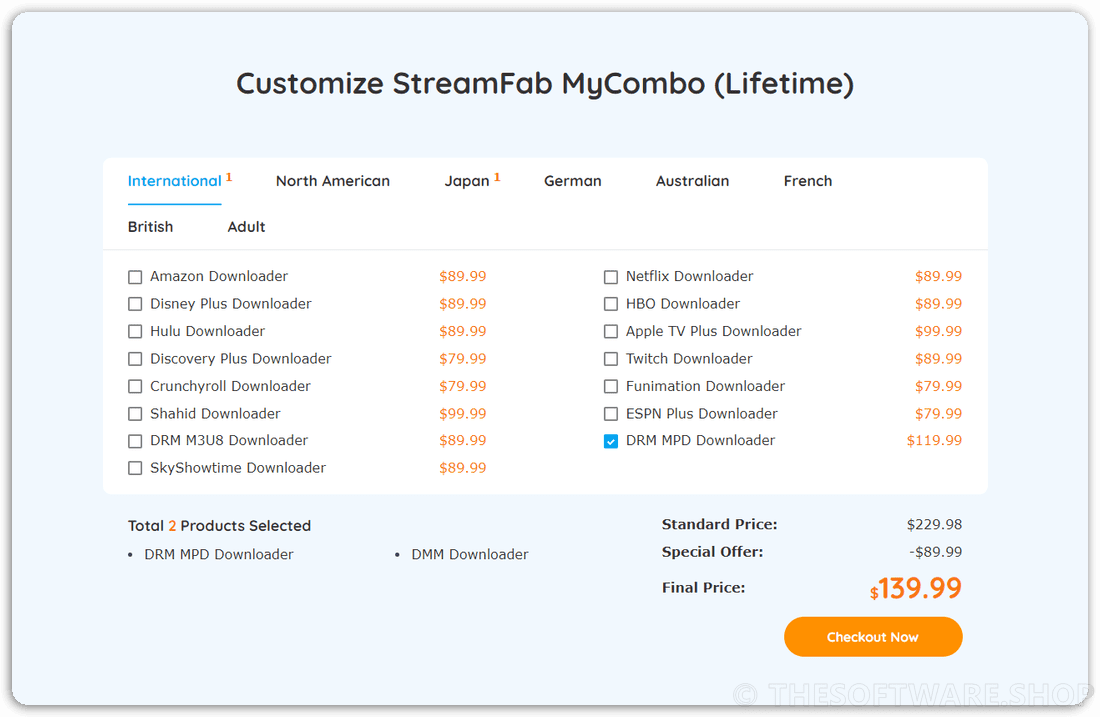Click the Shahid Downloader $99.99 price
Image resolution: width=1100 pixels, height=717 pixels.
[462, 414]
